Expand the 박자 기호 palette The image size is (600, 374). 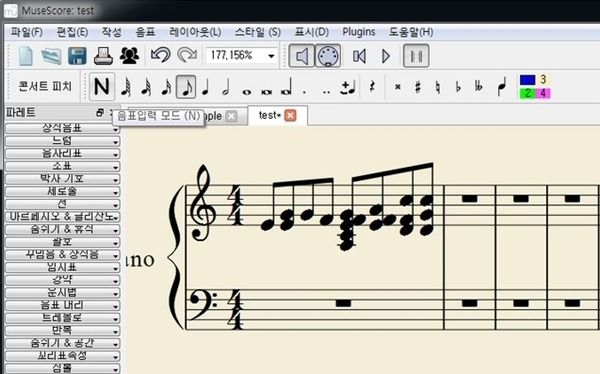pyautogui.click(x=62, y=179)
